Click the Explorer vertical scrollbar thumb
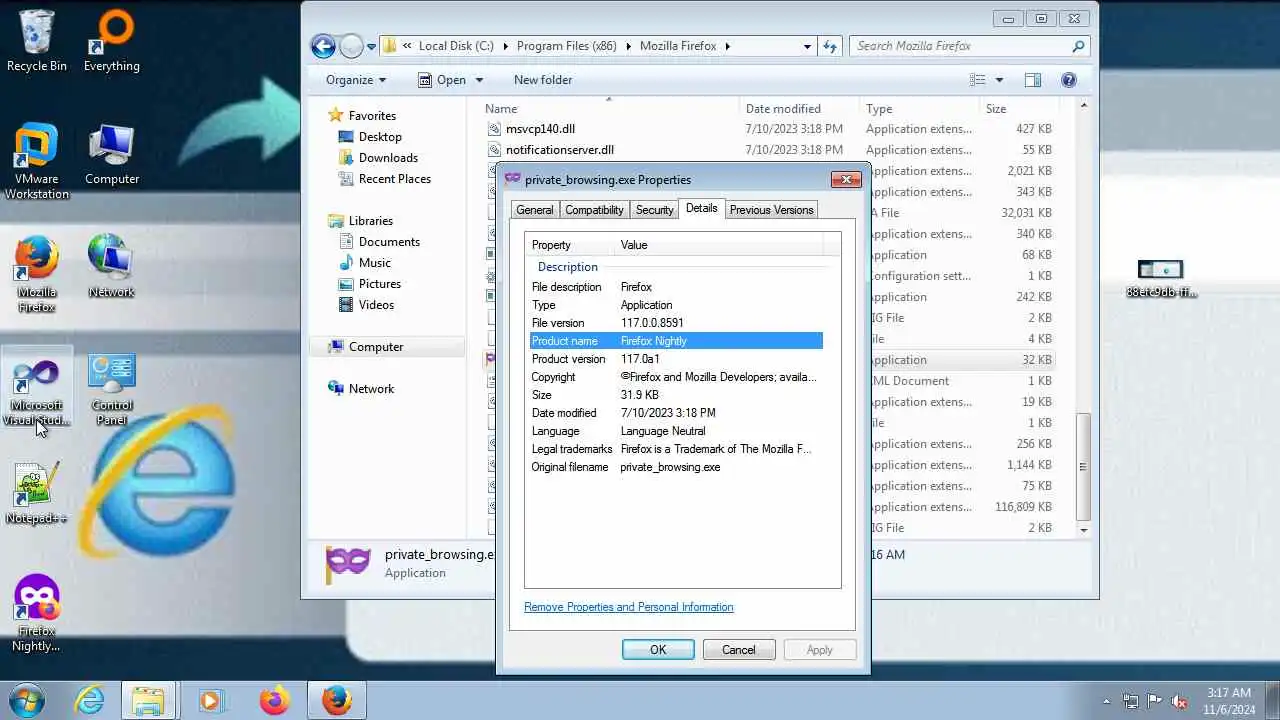The image size is (1280, 720). [x=1083, y=467]
